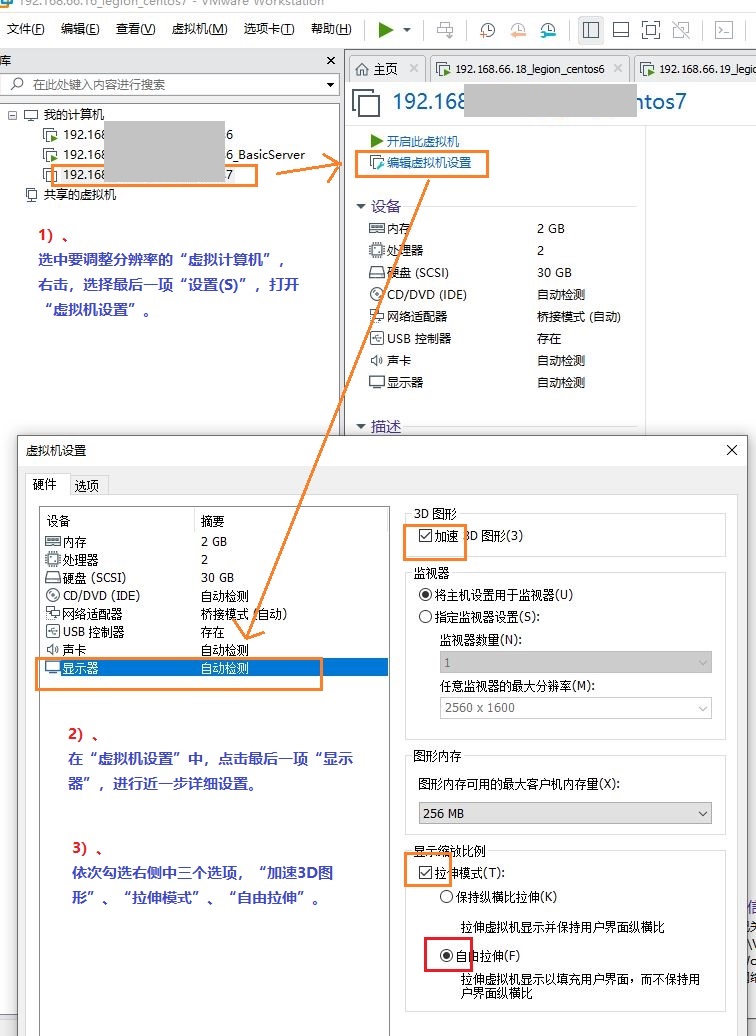Open the 帮助(H) menu
The width and height of the screenshot is (756, 1036).
(331, 29)
